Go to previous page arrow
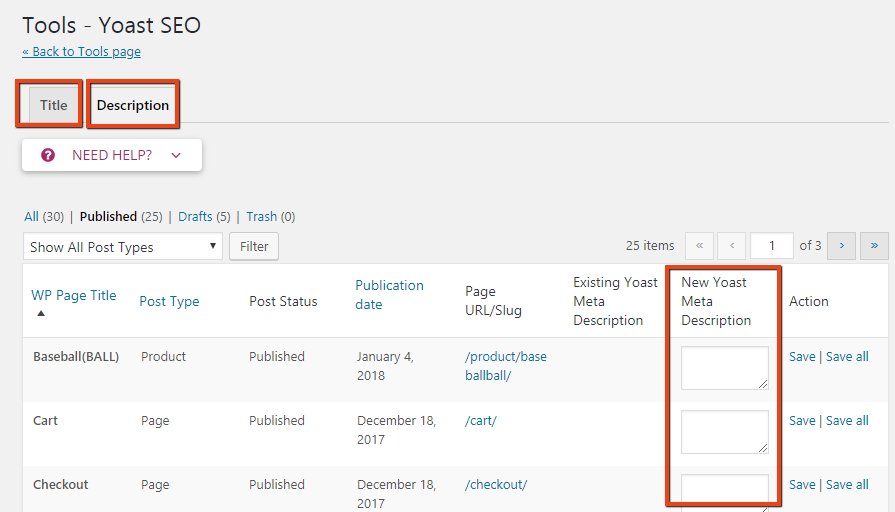Viewport: 895px width, 512px height. (x=732, y=245)
